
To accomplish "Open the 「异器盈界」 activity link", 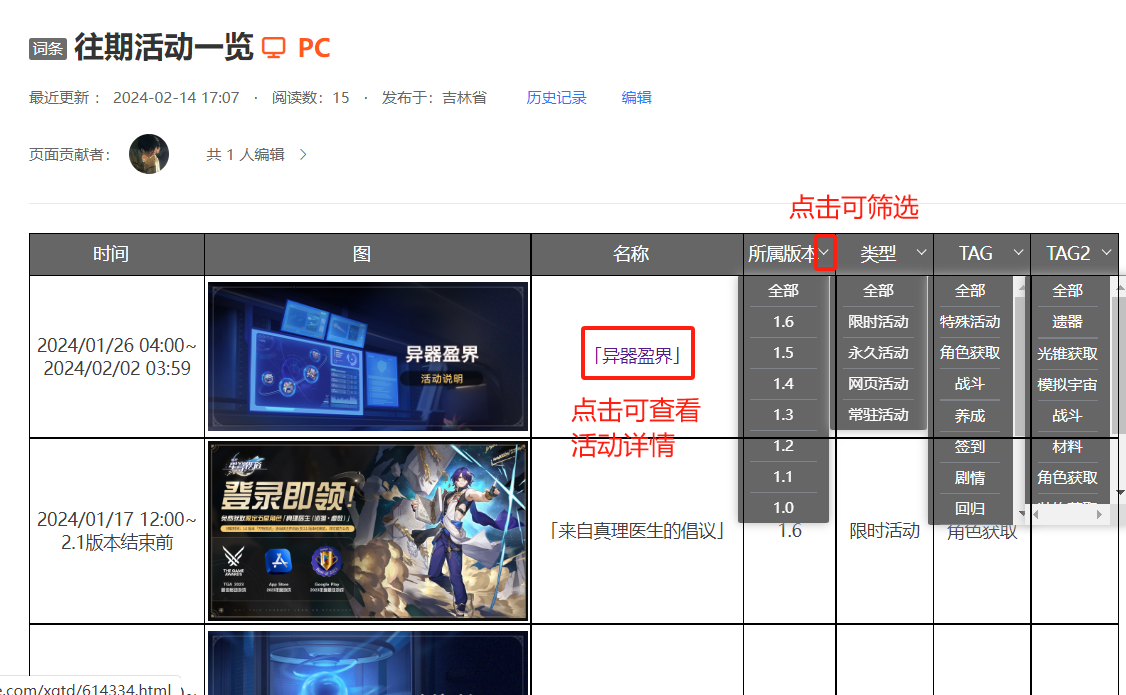I will coord(637,355).
